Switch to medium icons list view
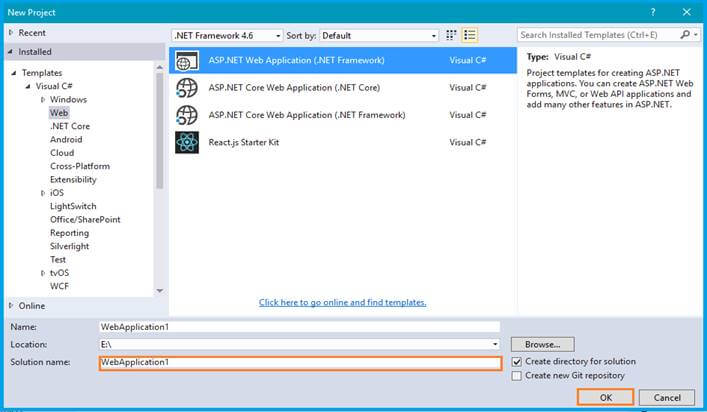The width and height of the screenshot is (707, 412). (469, 35)
